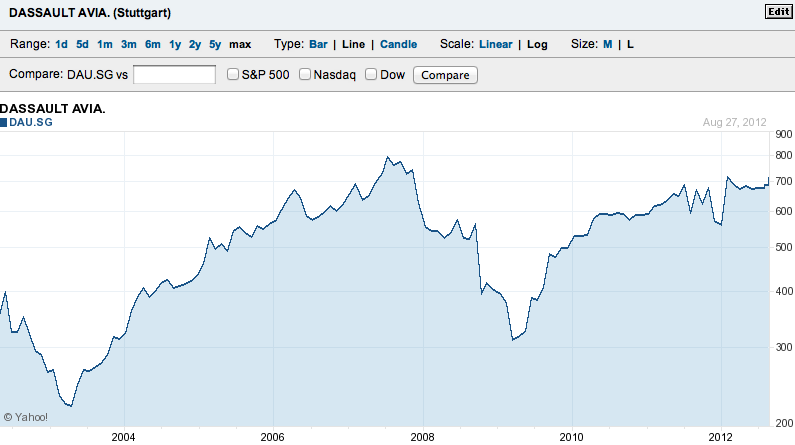
Task: Click the 2012 x-axis label
Action: [720, 437]
